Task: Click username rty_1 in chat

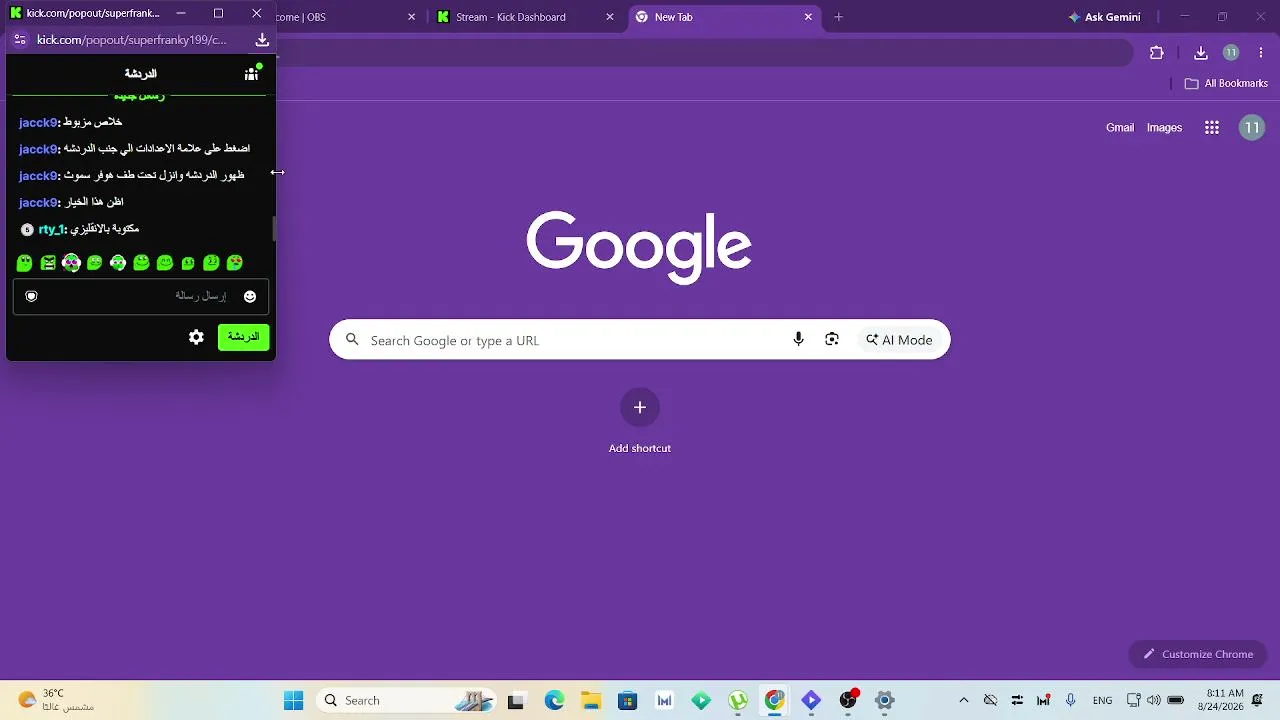Action: [x=51, y=229]
